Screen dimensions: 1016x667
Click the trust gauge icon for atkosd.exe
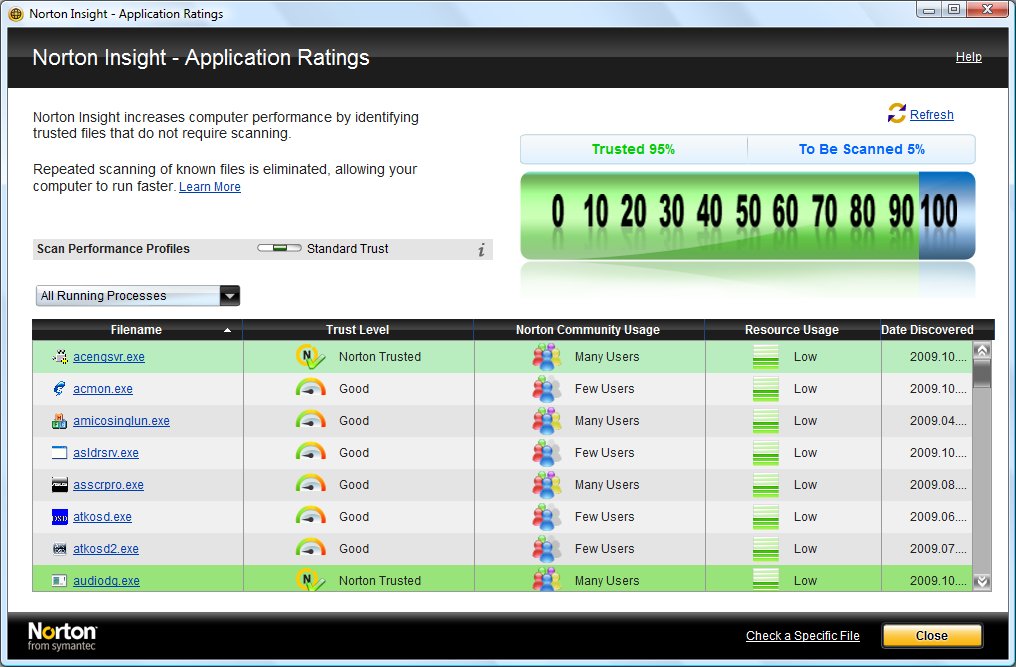click(x=310, y=515)
